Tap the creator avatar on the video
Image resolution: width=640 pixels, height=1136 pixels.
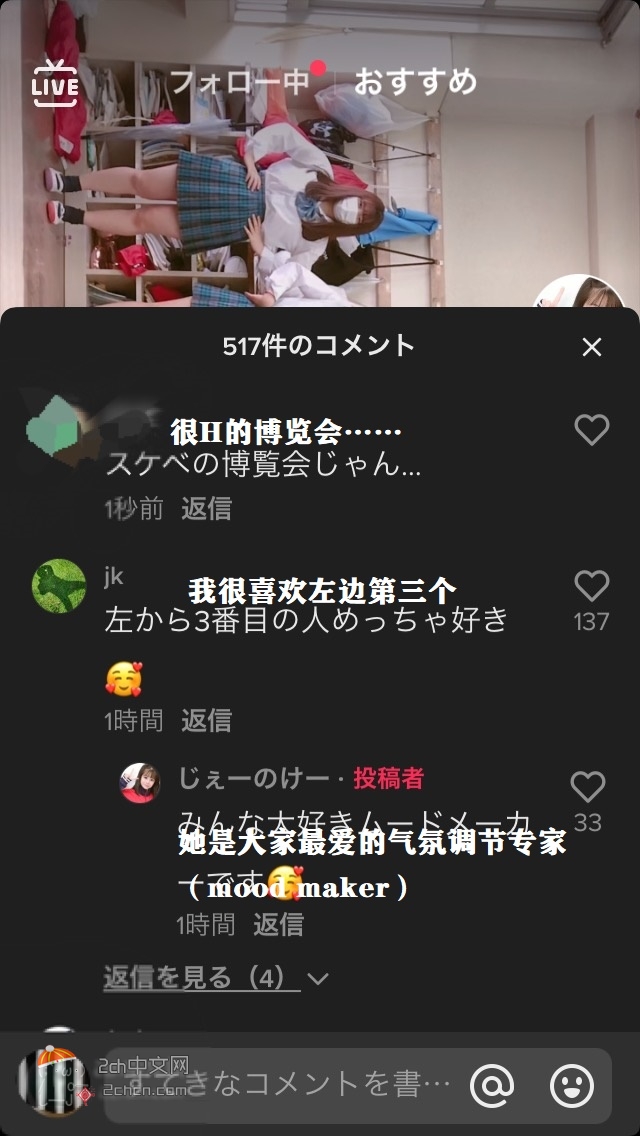coord(578,292)
